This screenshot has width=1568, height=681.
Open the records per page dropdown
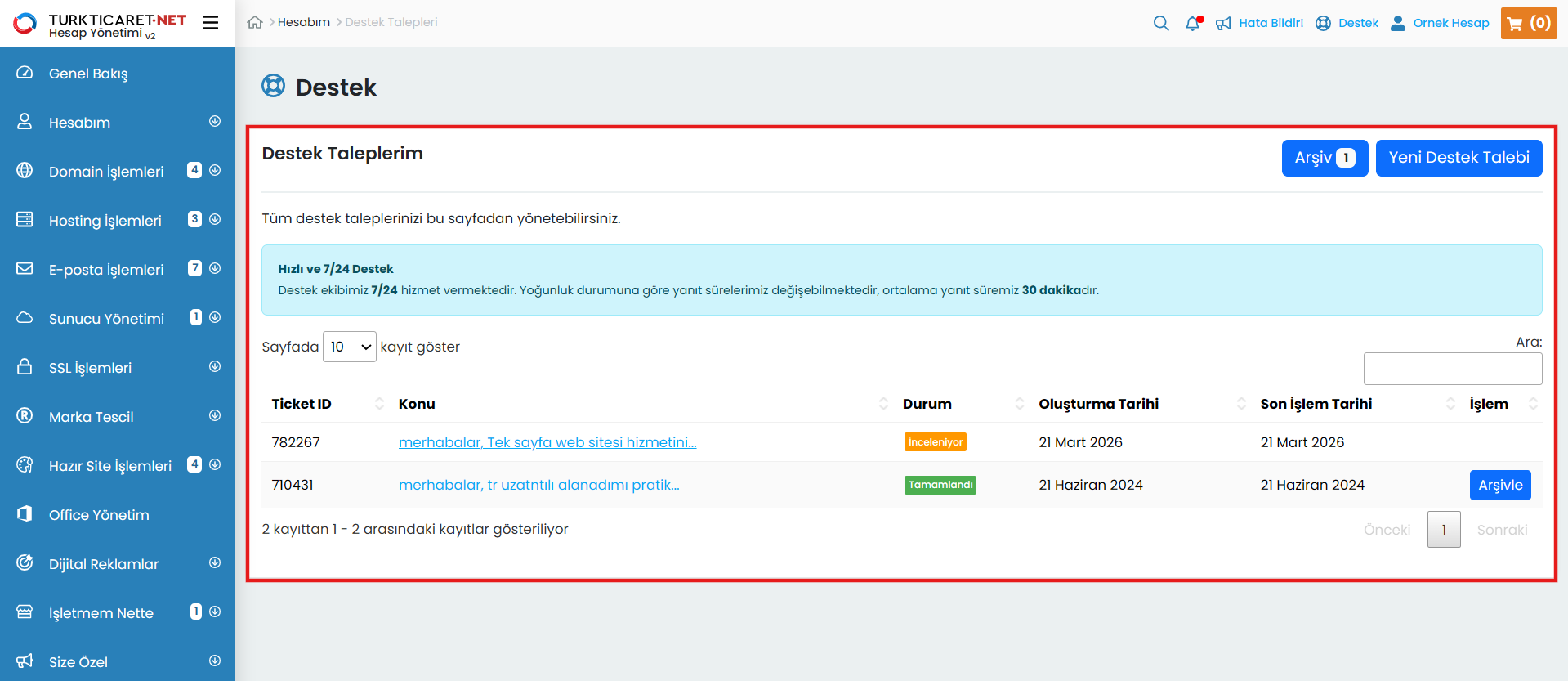[x=350, y=347]
